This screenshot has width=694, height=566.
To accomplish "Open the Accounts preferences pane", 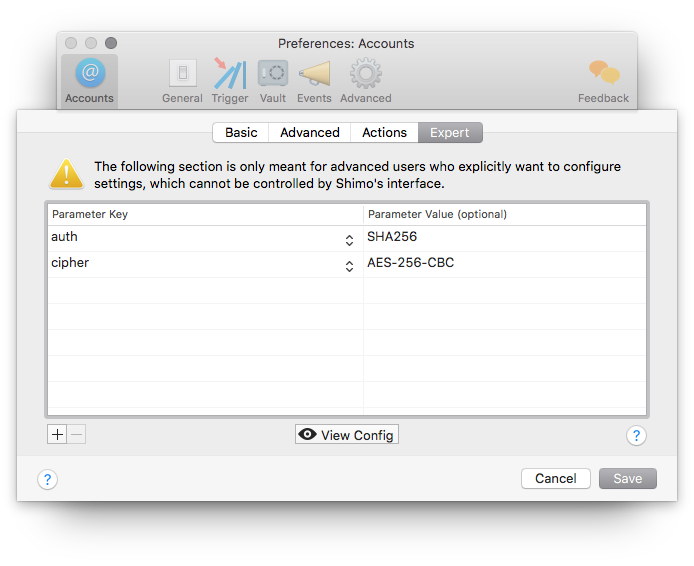I will coord(89,80).
